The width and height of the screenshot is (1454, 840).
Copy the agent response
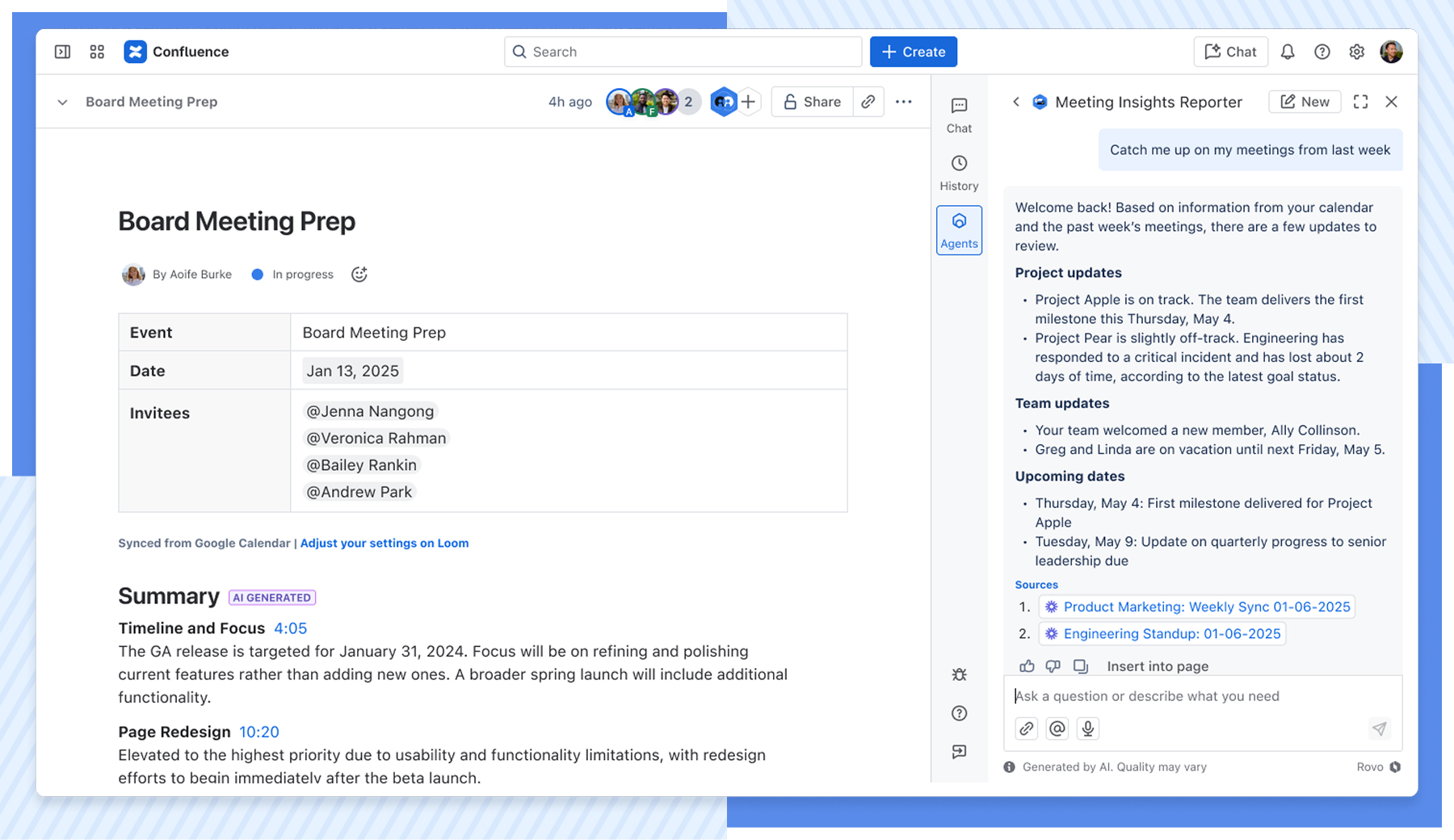1081,666
